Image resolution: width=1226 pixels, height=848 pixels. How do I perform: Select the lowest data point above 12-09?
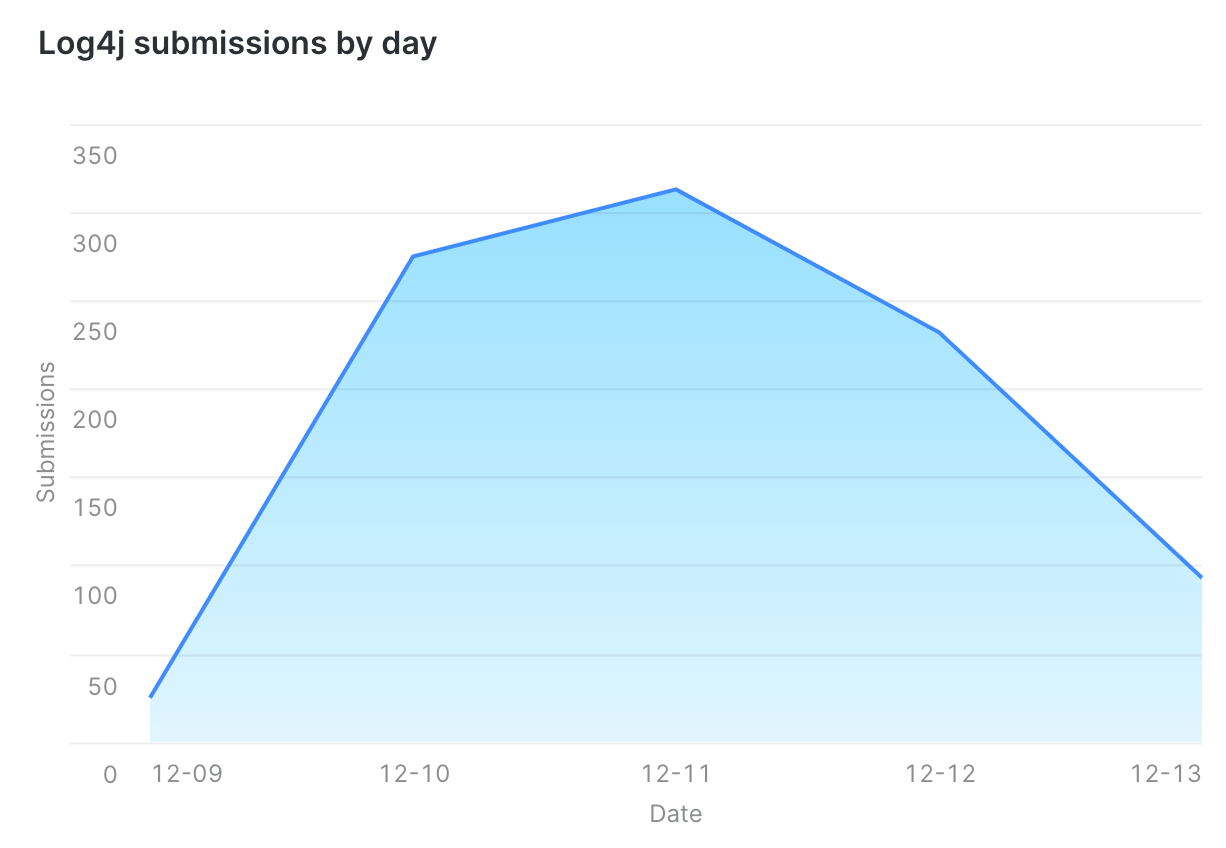[151, 696]
